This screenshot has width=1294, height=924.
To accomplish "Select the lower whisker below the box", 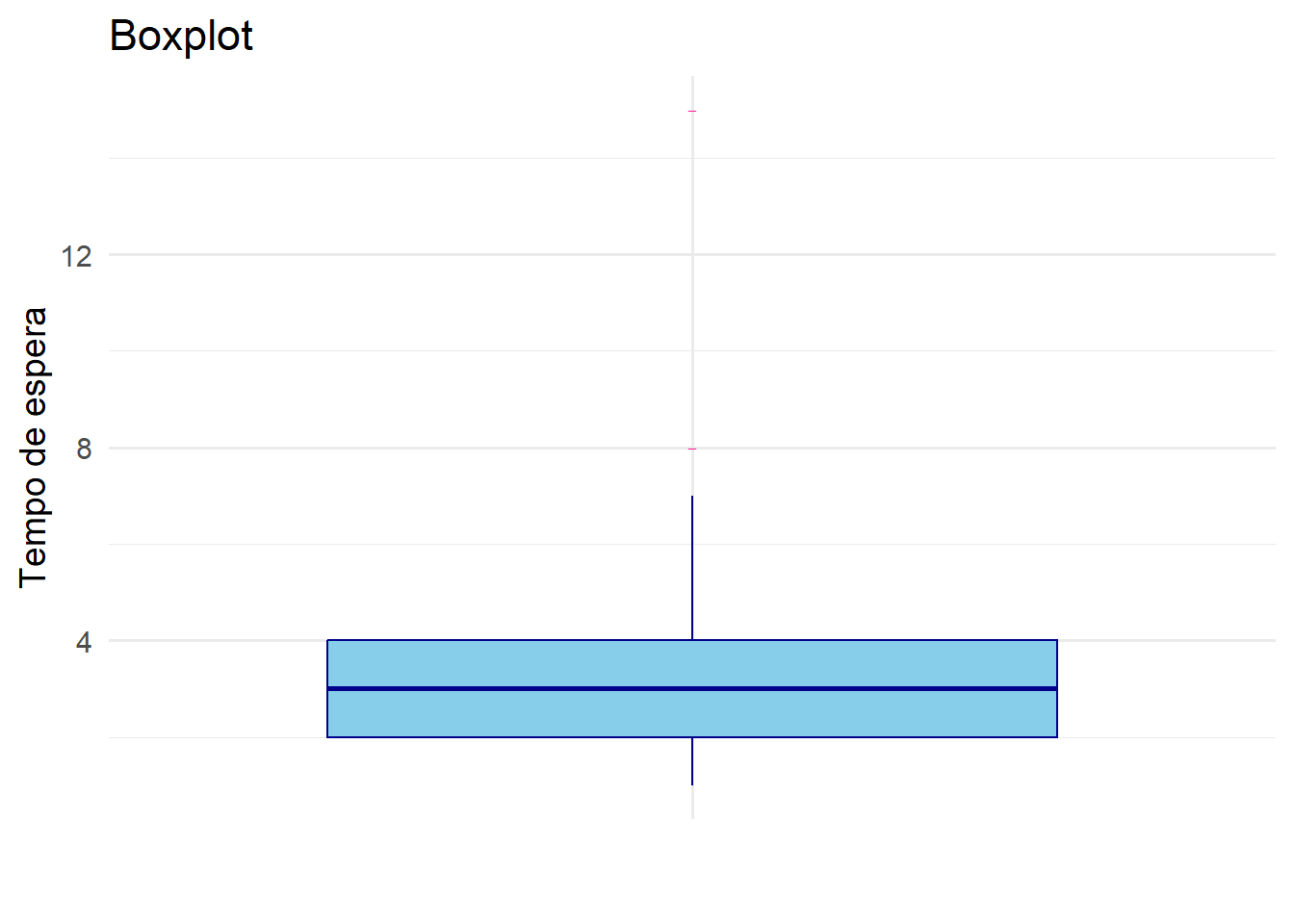I will pyautogui.click(x=692, y=761).
